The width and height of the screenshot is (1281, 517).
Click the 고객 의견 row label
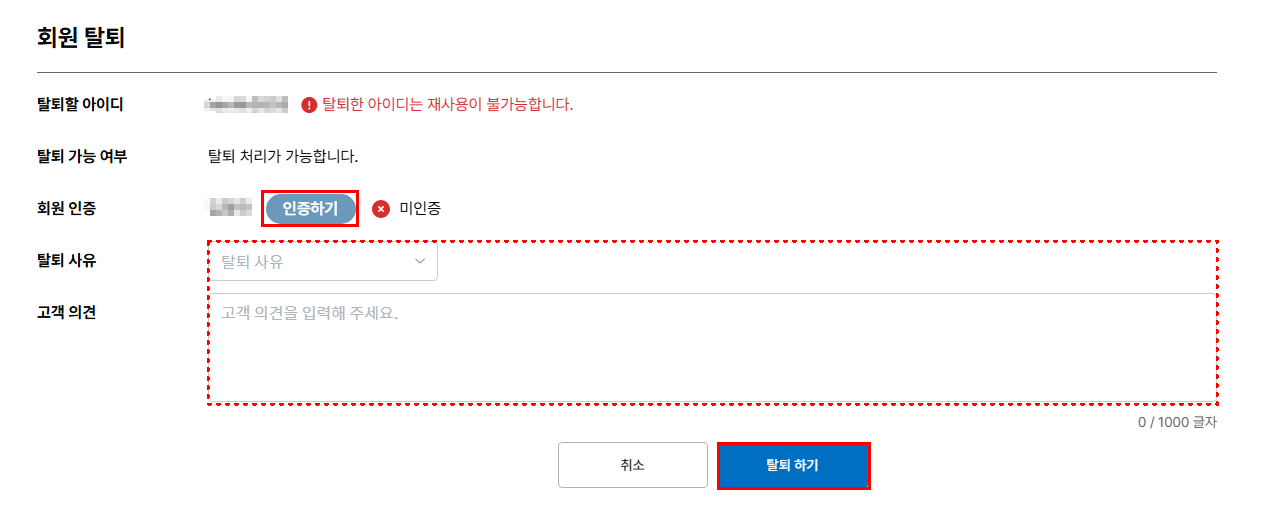pyautogui.click(x=66, y=312)
